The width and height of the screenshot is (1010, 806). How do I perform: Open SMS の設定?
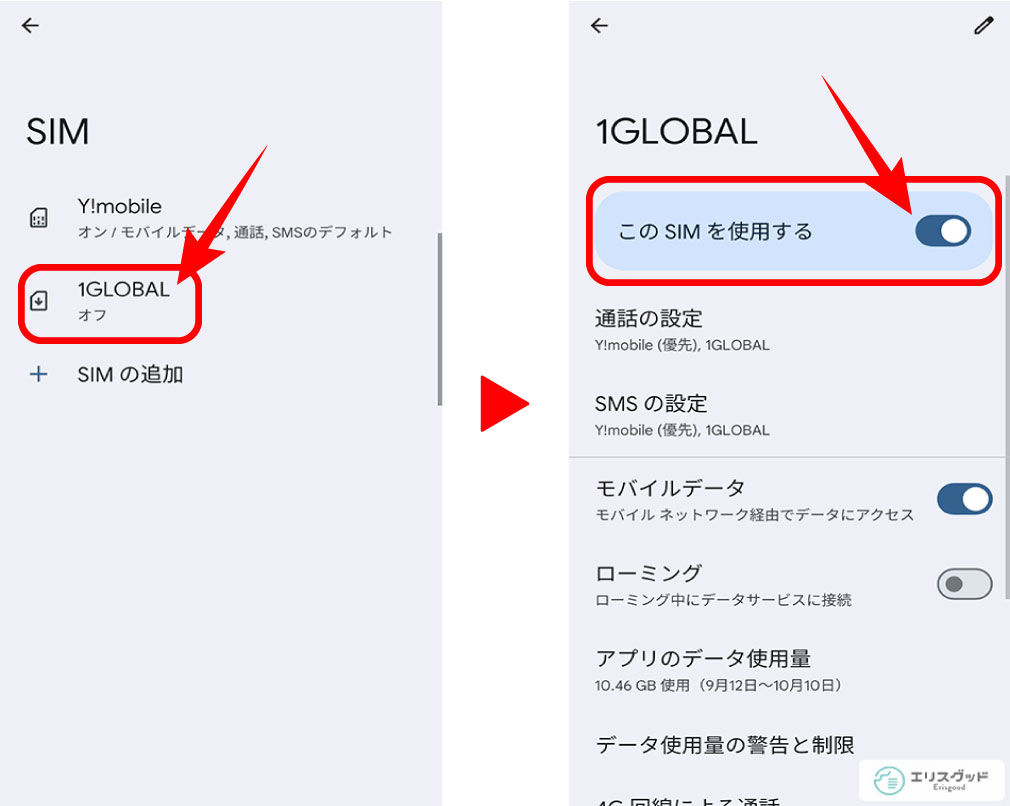pyautogui.click(x=786, y=415)
